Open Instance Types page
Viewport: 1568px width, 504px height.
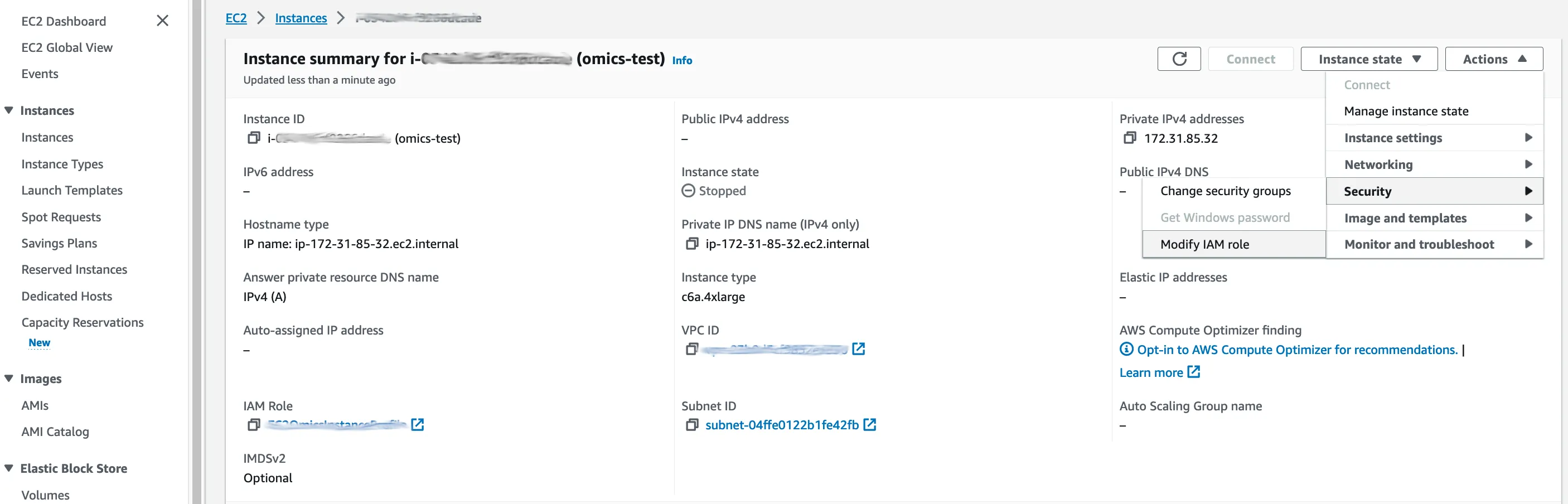pyautogui.click(x=62, y=164)
